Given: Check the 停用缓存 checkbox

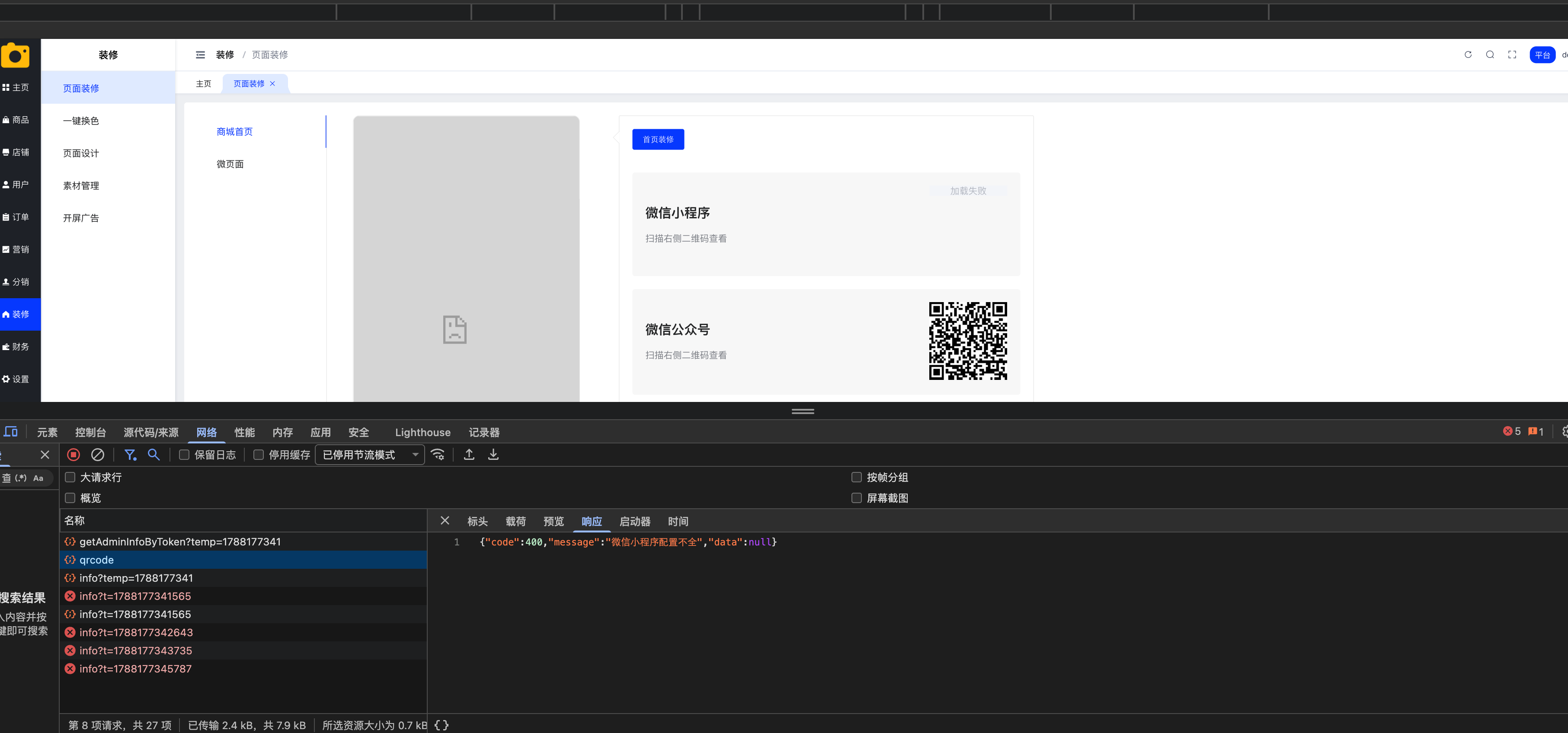Looking at the screenshot, I should [x=259, y=454].
